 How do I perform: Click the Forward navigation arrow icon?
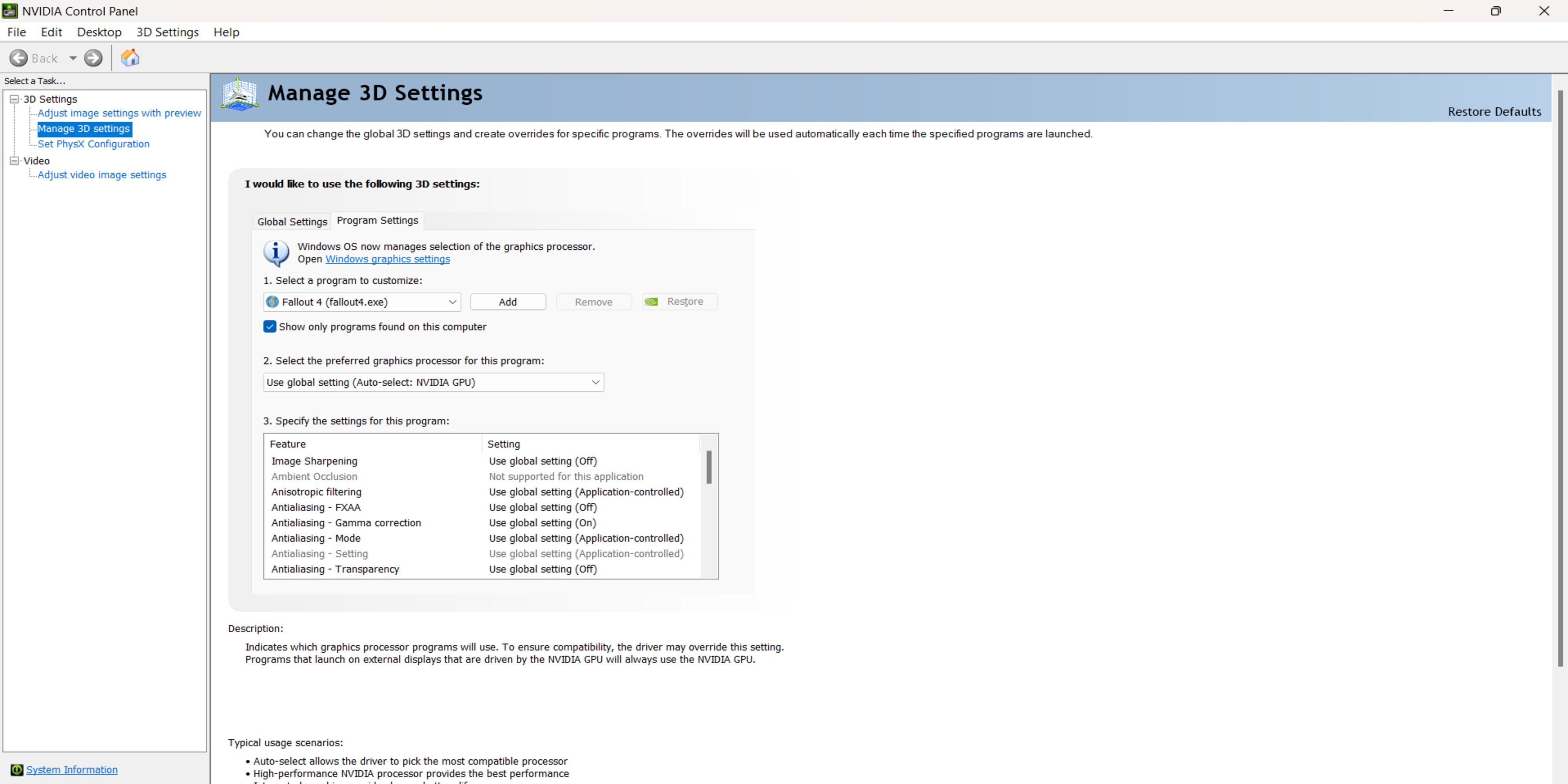coord(92,58)
